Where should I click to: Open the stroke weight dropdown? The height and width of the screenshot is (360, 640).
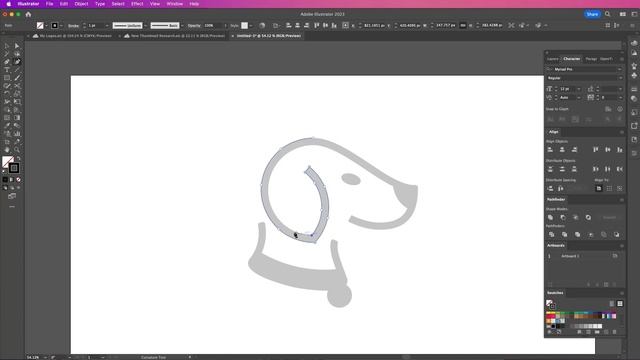point(107,26)
